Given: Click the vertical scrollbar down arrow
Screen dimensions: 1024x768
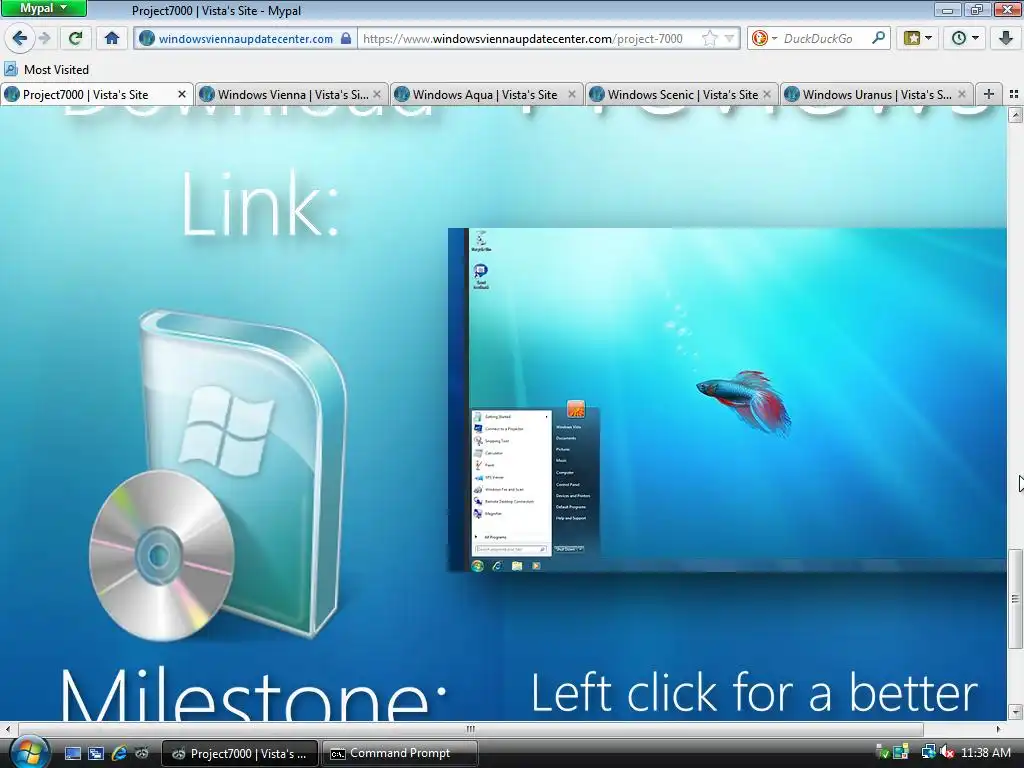Looking at the screenshot, I should (1015, 712).
